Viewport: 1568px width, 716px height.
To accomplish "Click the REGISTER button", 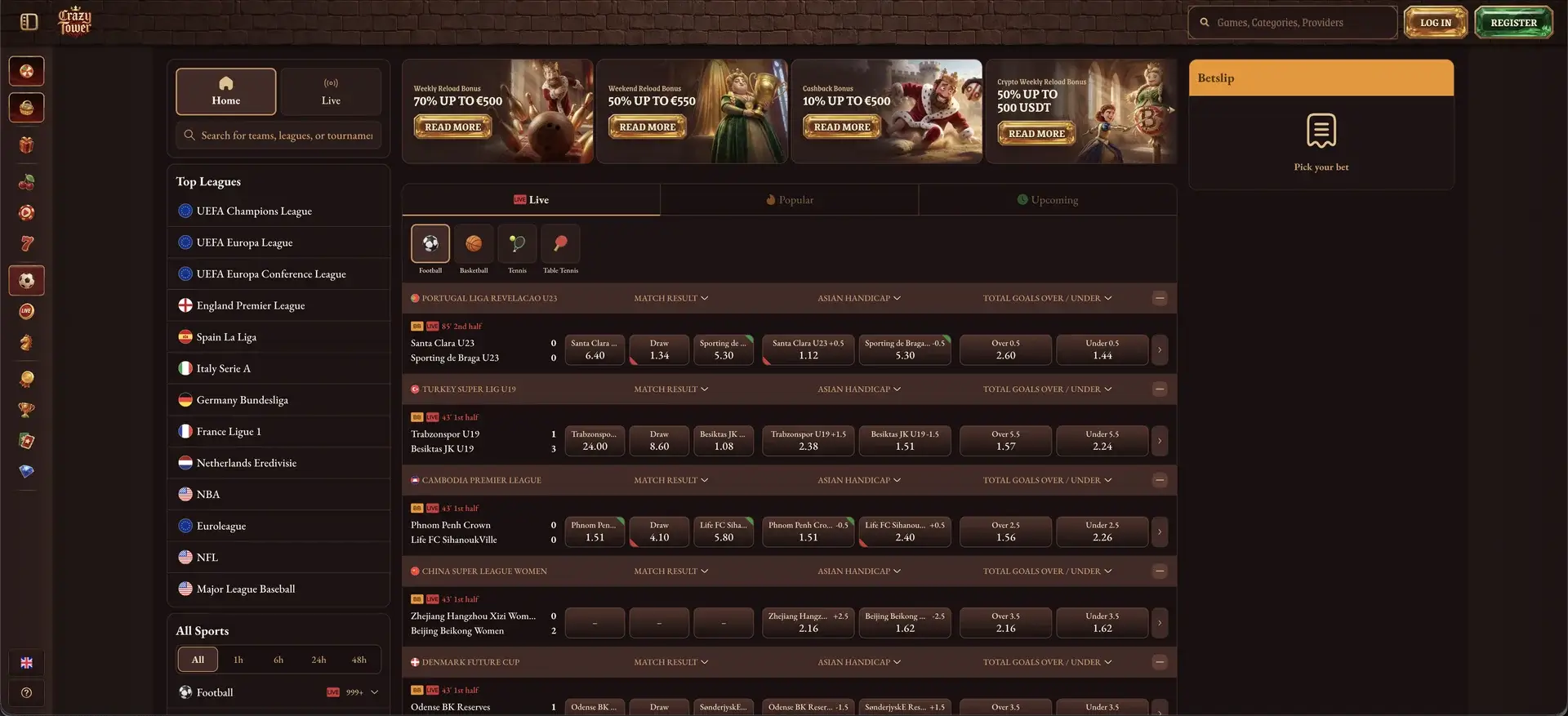I will [x=1513, y=23].
